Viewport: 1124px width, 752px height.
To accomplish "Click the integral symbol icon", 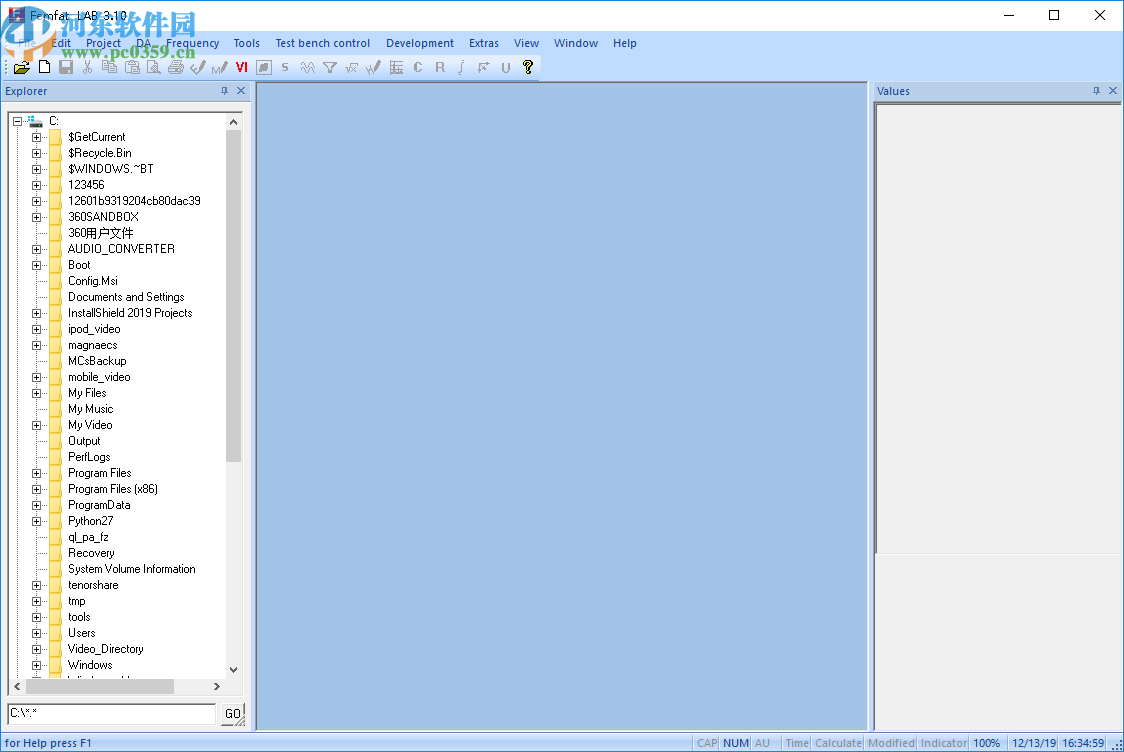I will pyautogui.click(x=462, y=67).
